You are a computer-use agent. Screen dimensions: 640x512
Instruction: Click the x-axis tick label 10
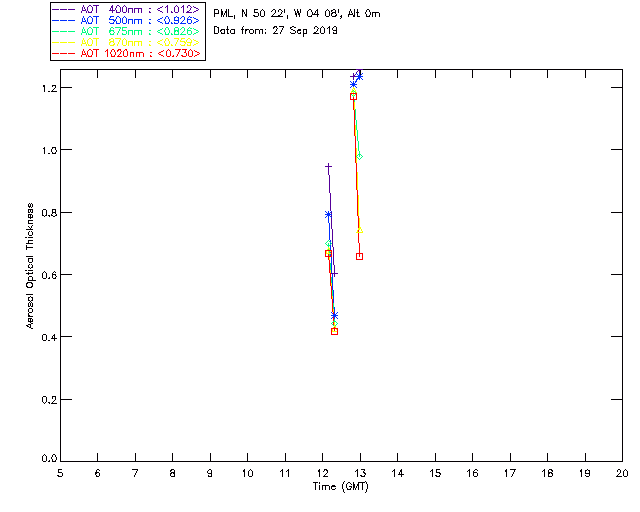[x=247, y=473]
